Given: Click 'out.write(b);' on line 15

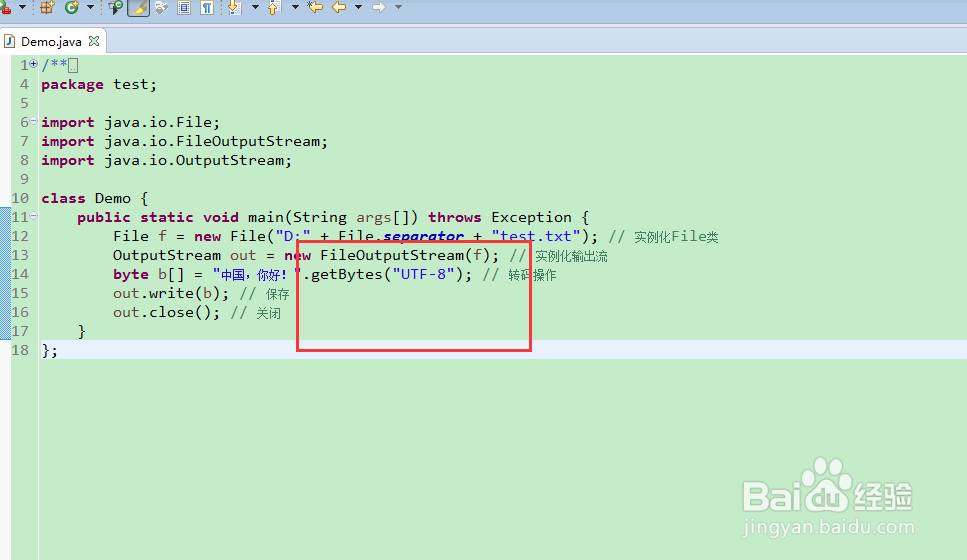Looking at the screenshot, I should (171, 294).
